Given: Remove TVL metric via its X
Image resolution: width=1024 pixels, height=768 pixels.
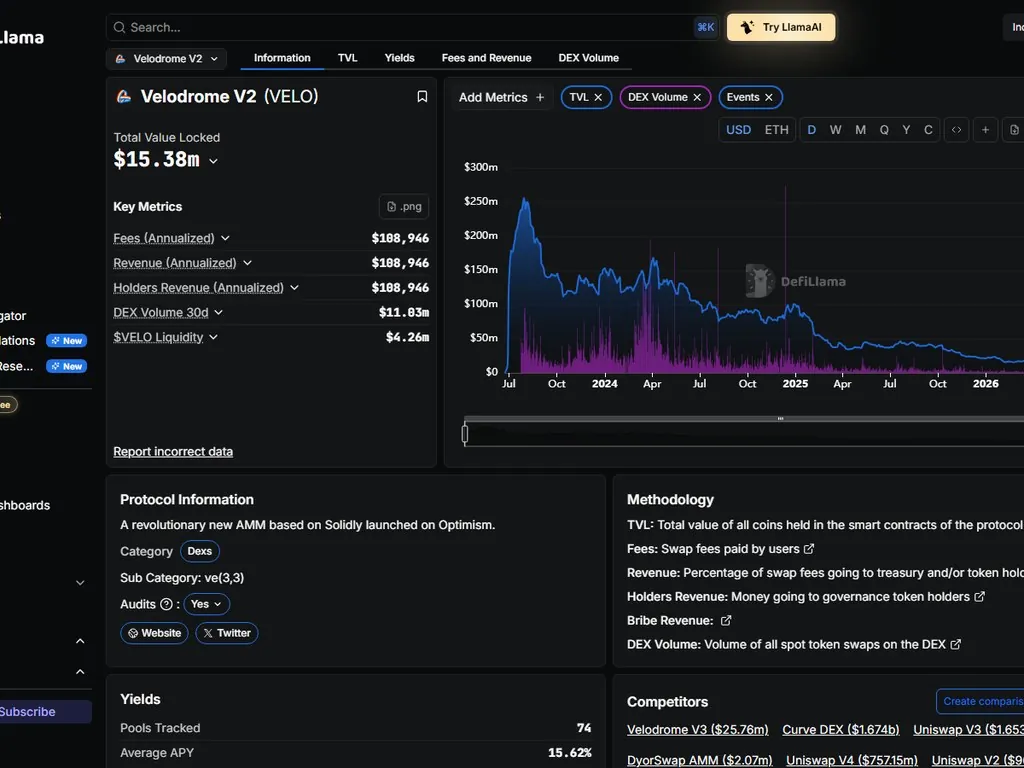Looking at the screenshot, I should 598,97.
